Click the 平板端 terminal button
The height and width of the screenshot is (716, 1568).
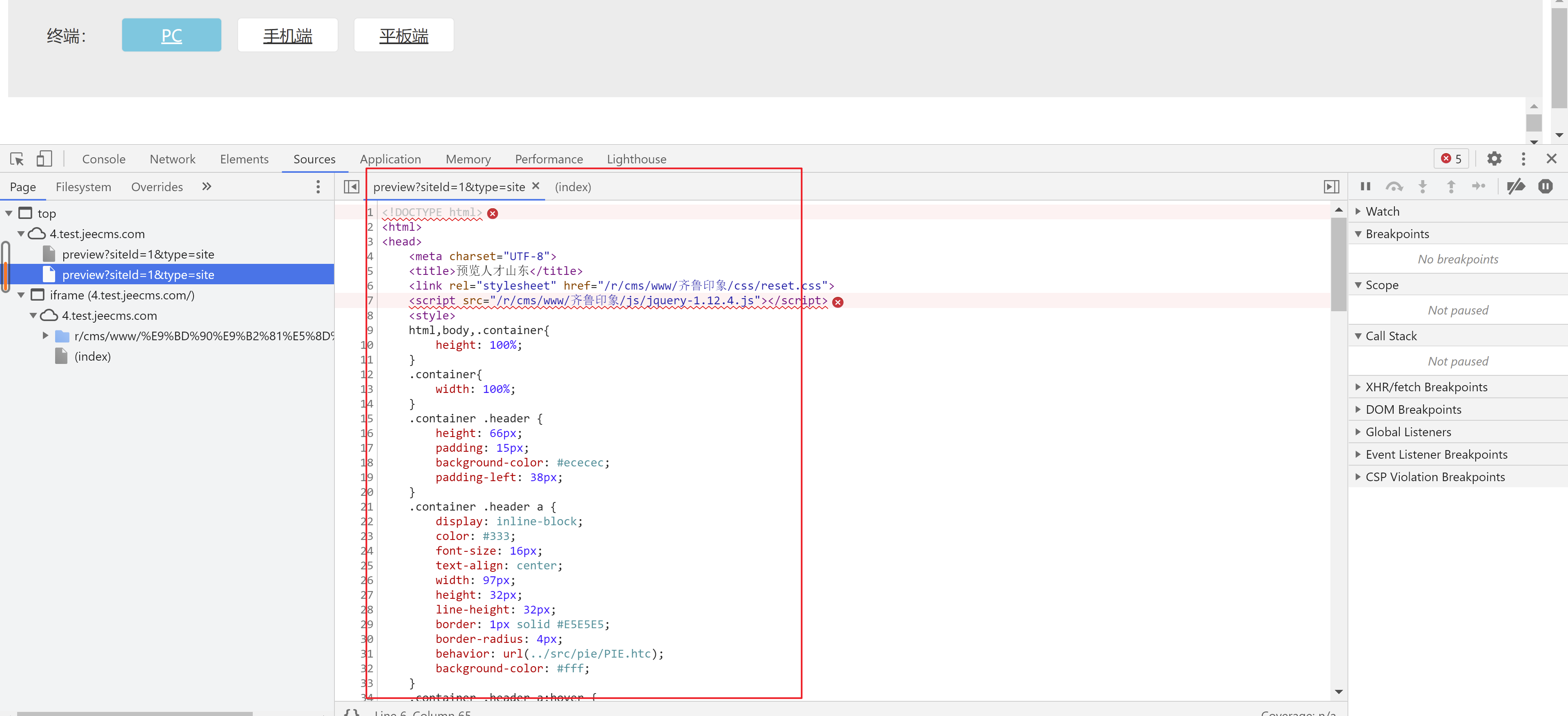tap(403, 35)
